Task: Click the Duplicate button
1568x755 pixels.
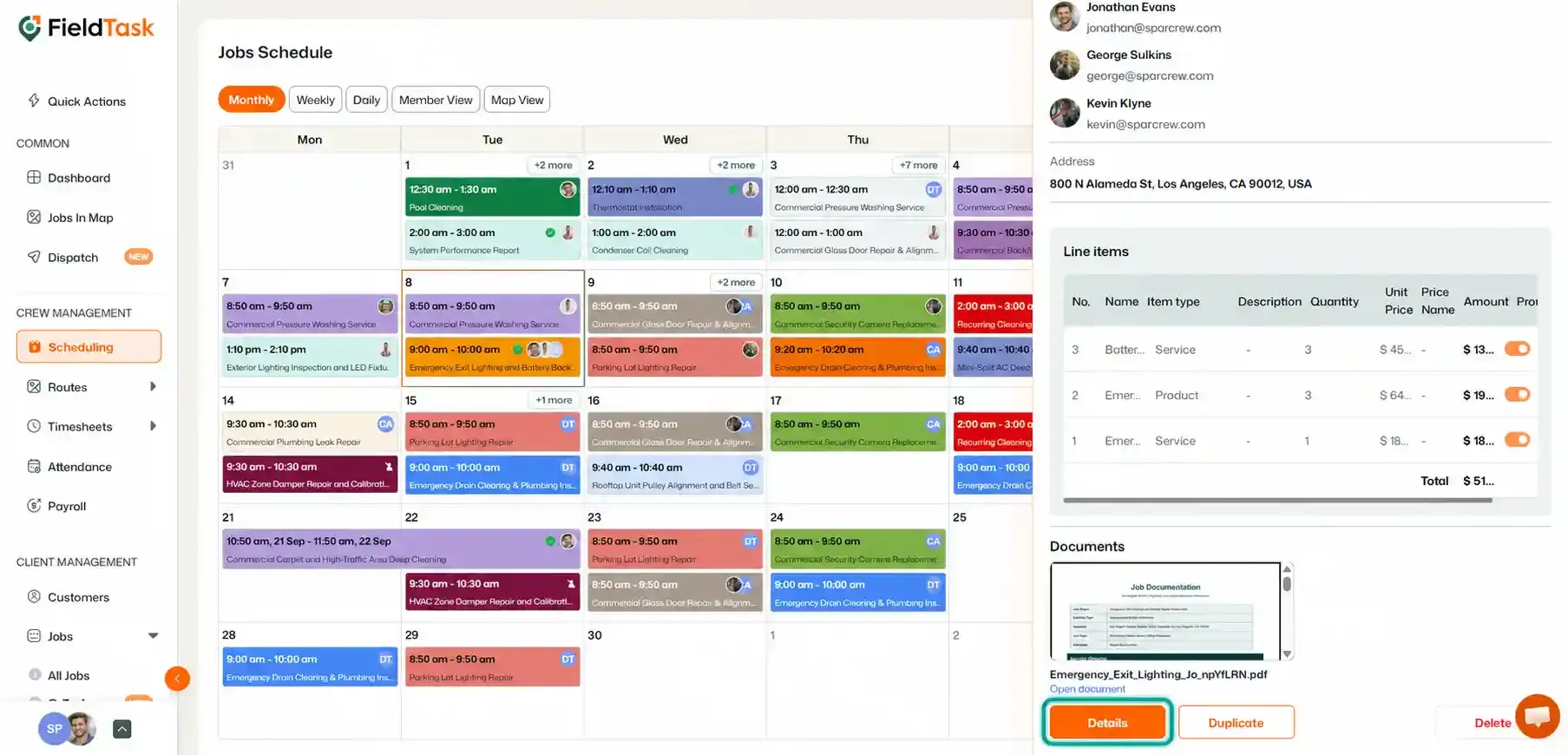Action: click(x=1236, y=723)
